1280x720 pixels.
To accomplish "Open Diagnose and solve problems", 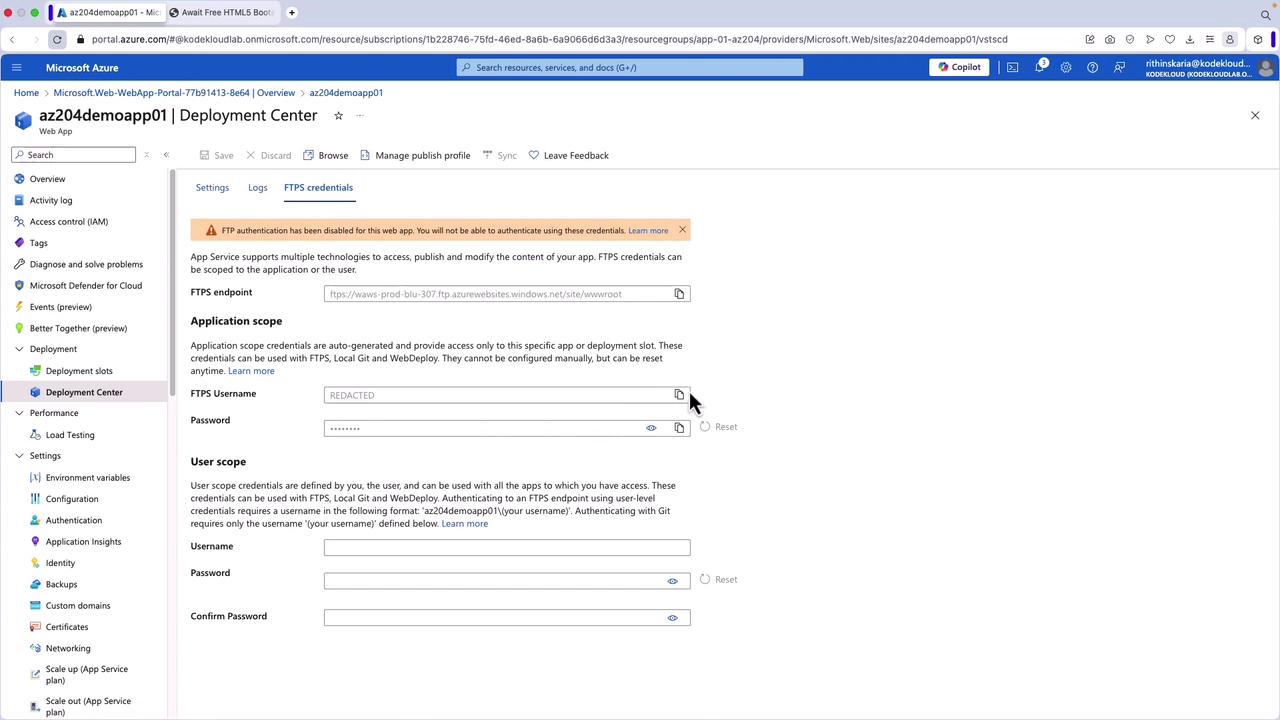I will tap(86, 264).
